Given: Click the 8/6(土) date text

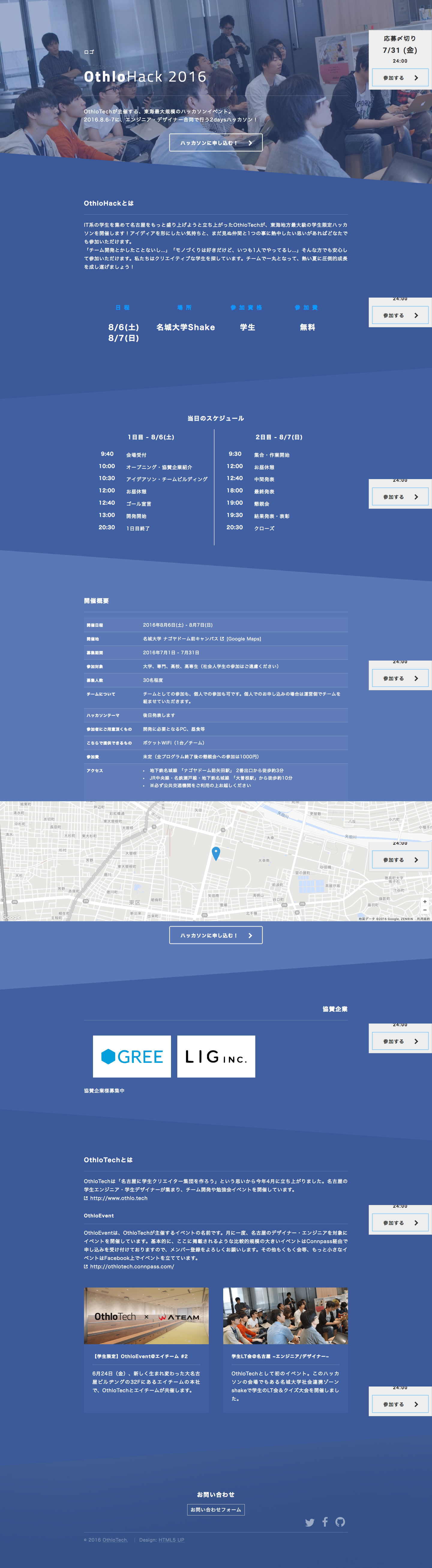Looking at the screenshot, I should [124, 328].
